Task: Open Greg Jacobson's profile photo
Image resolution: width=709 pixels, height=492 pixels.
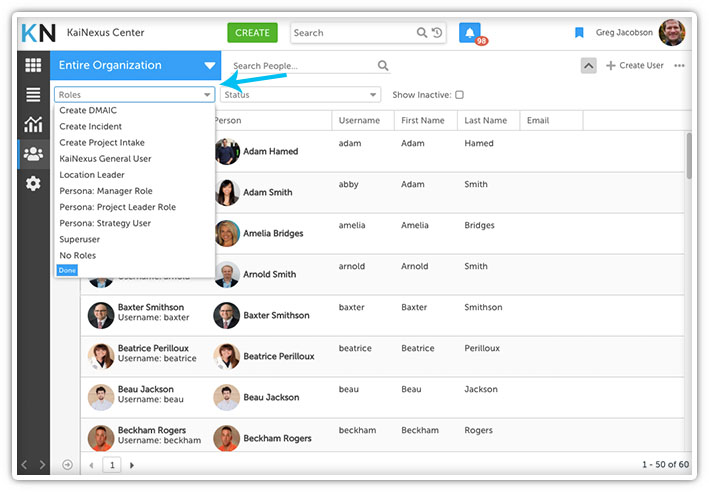Action: click(x=672, y=33)
